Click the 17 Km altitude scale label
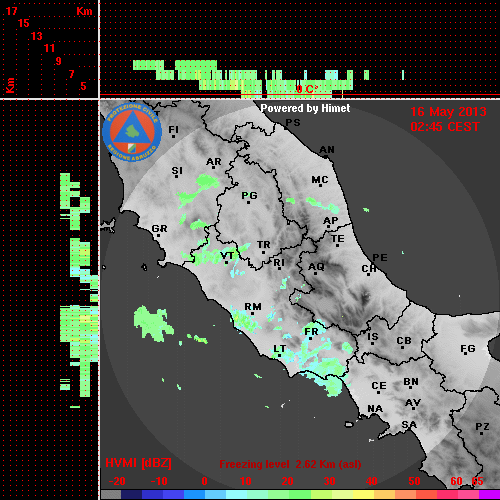Image resolution: width=500 pixels, height=500 pixels. (x=11, y=11)
